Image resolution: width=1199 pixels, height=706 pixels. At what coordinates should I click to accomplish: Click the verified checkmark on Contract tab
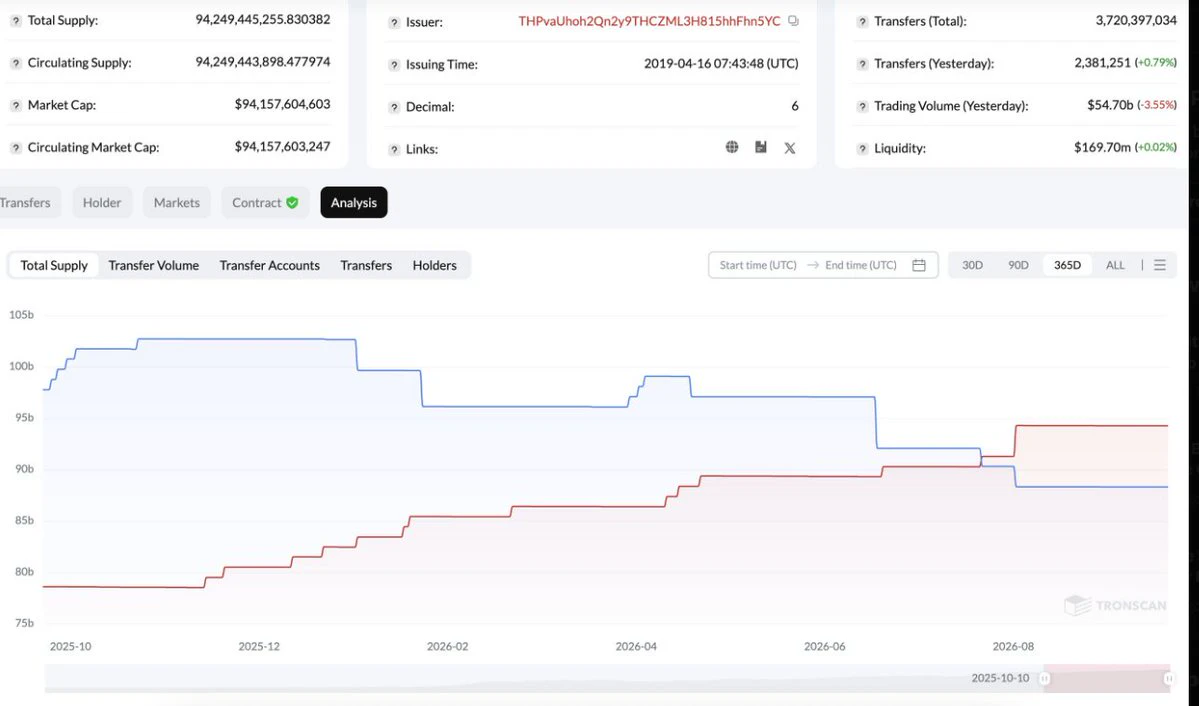[292, 203]
